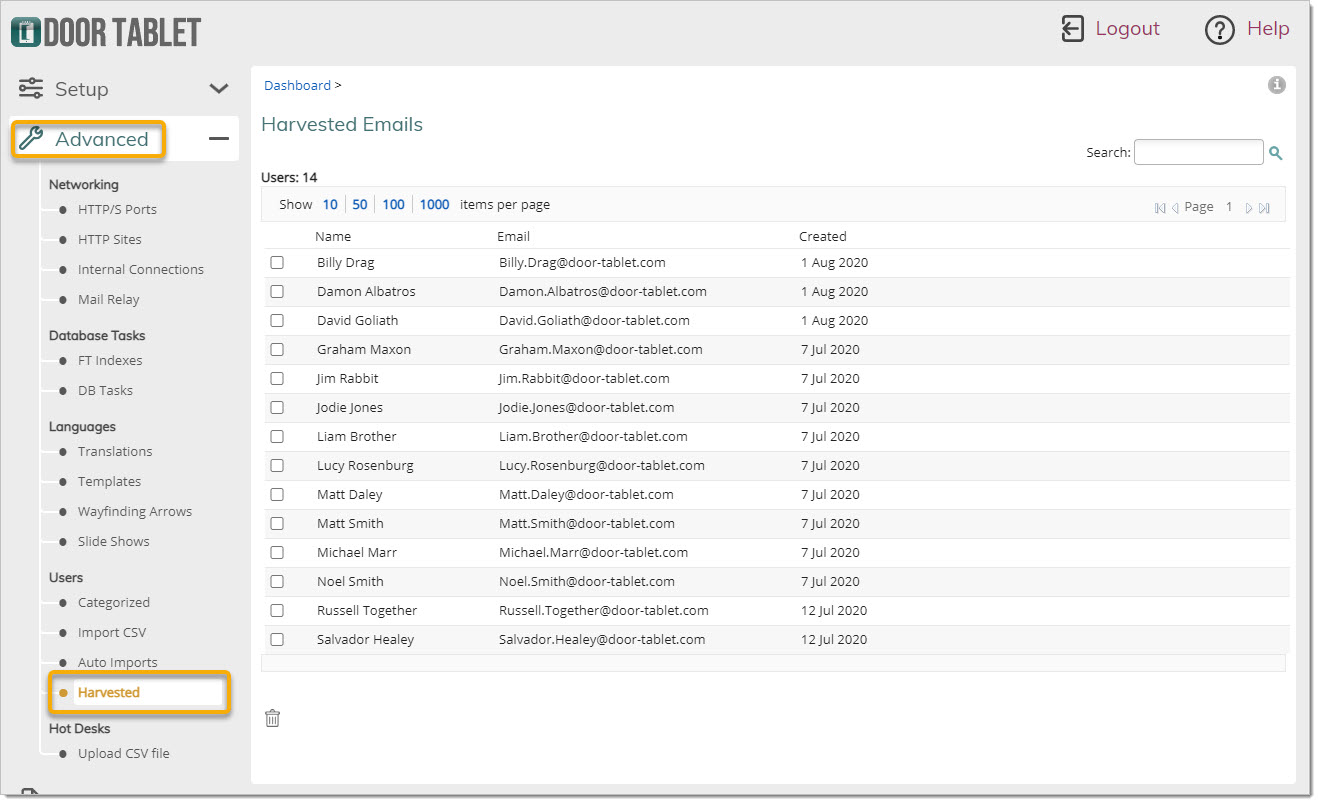Screen dimensions: 1318x803
Task: Go to last page arrow icon
Action: pyautogui.click(x=1264, y=208)
